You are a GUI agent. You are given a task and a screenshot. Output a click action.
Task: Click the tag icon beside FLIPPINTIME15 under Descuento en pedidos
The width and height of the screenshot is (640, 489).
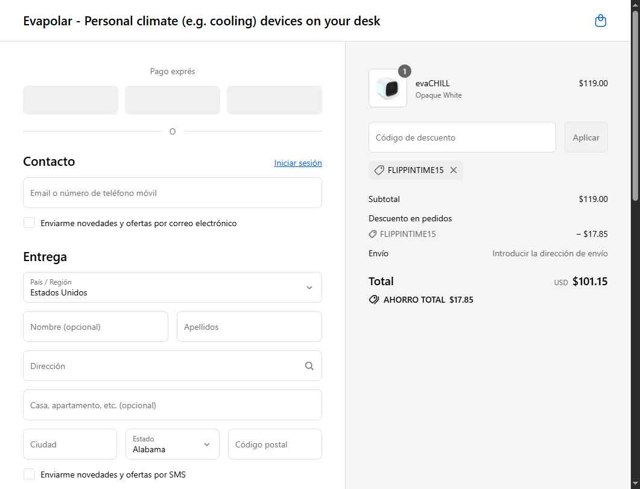click(x=372, y=234)
